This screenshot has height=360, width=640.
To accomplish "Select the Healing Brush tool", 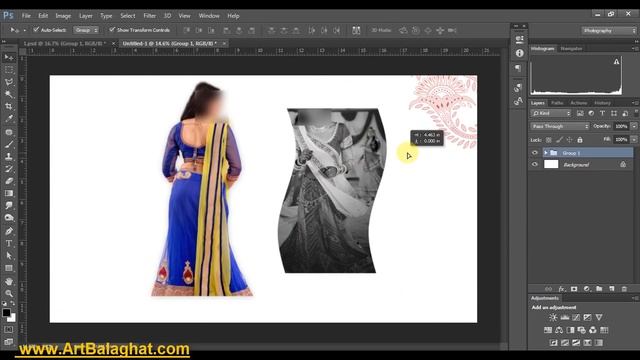I will point(9,132).
